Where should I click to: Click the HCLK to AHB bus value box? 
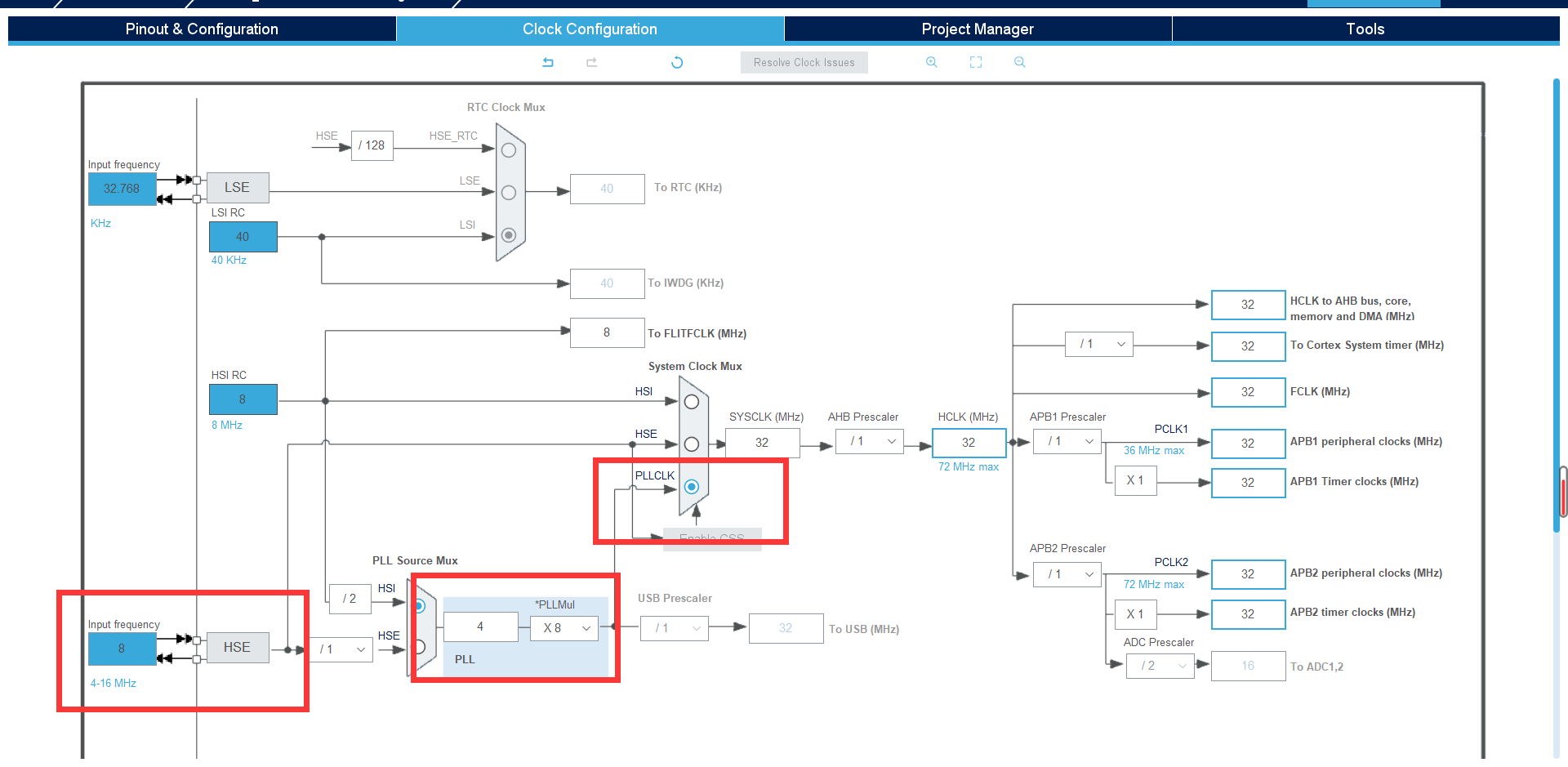click(x=1248, y=305)
